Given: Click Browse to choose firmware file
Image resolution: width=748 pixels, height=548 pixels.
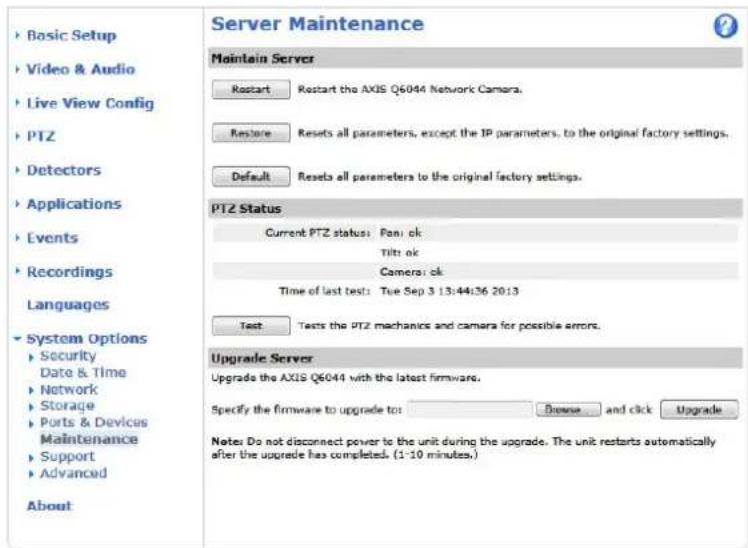Looking at the screenshot, I should [x=568, y=410].
